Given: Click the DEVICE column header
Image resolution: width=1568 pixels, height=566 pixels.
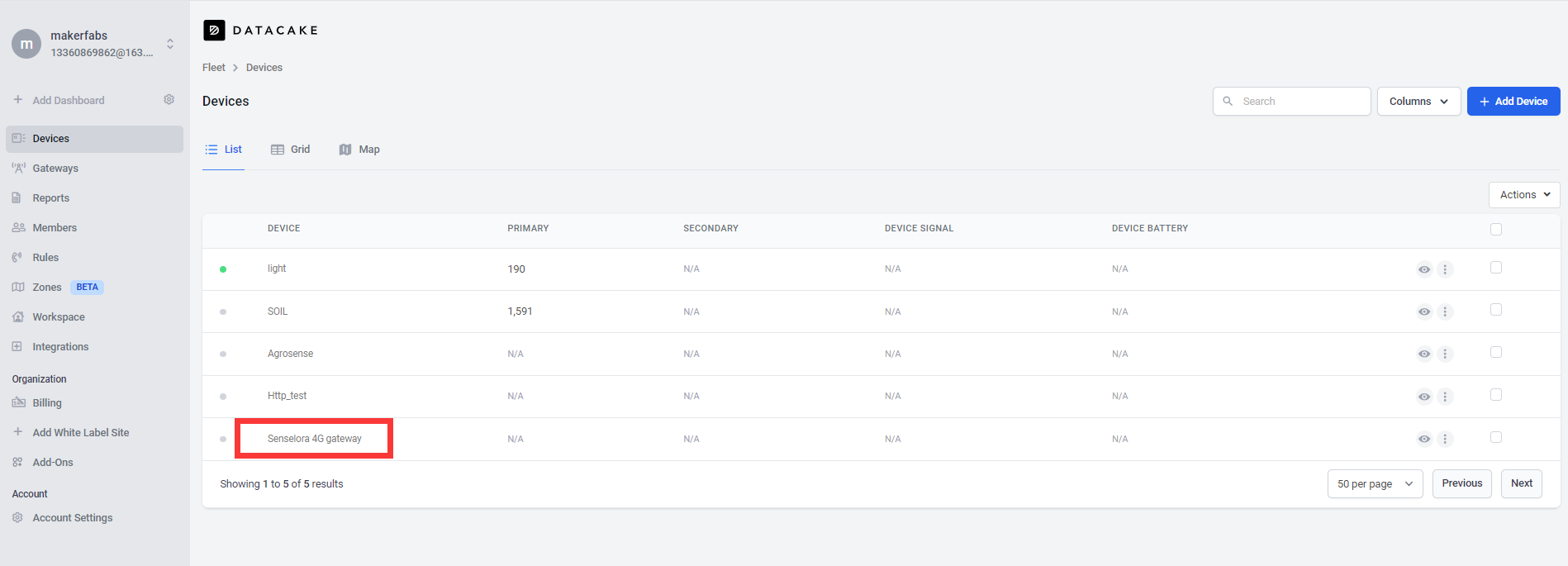Looking at the screenshot, I should (x=283, y=228).
